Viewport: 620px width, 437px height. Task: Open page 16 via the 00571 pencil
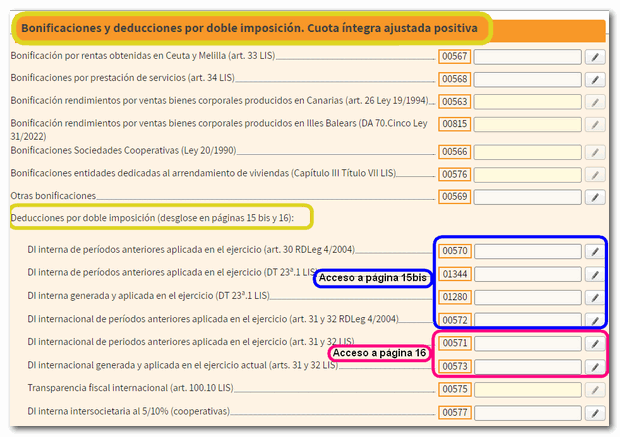pyautogui.click(x=594, y=344)
